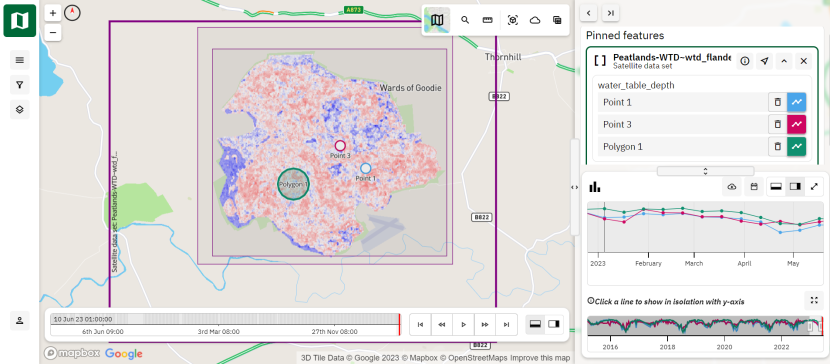Click the skip-to-end panel arrow button
The height and width of the screenshot is (364, 830).
point(610,13)
